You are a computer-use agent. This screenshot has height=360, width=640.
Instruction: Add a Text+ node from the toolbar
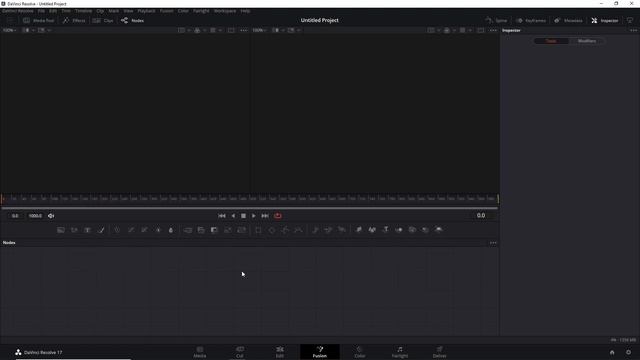(x=87, y=230)
